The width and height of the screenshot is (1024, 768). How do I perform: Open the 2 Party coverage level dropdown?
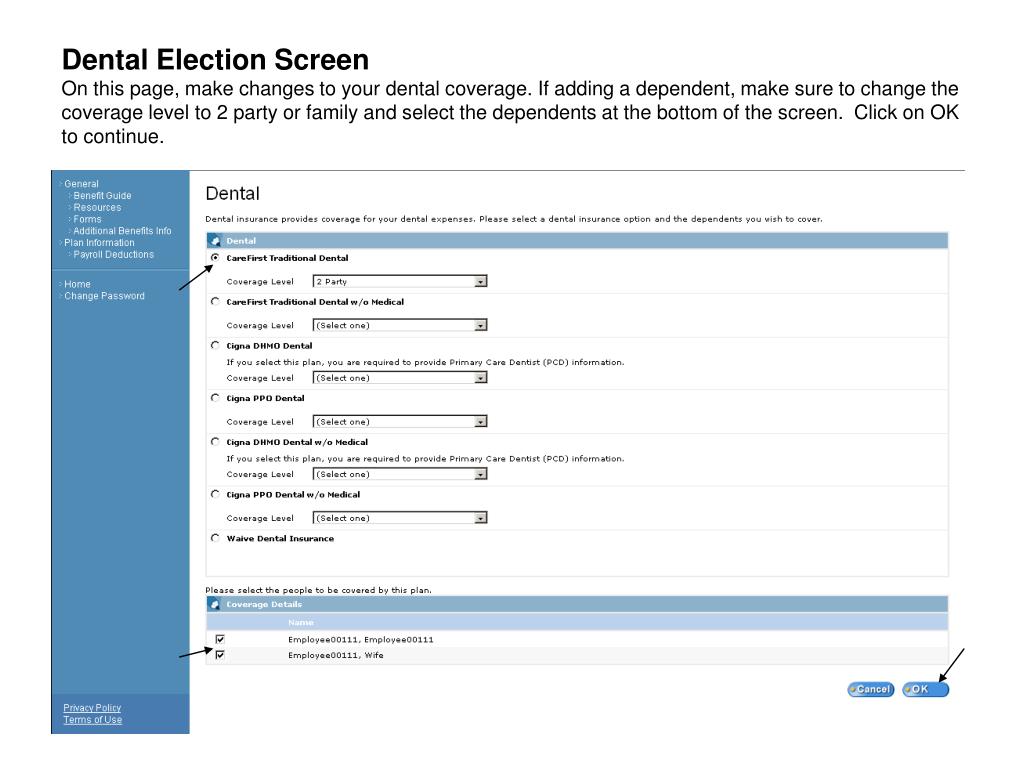tap(399, 282)
